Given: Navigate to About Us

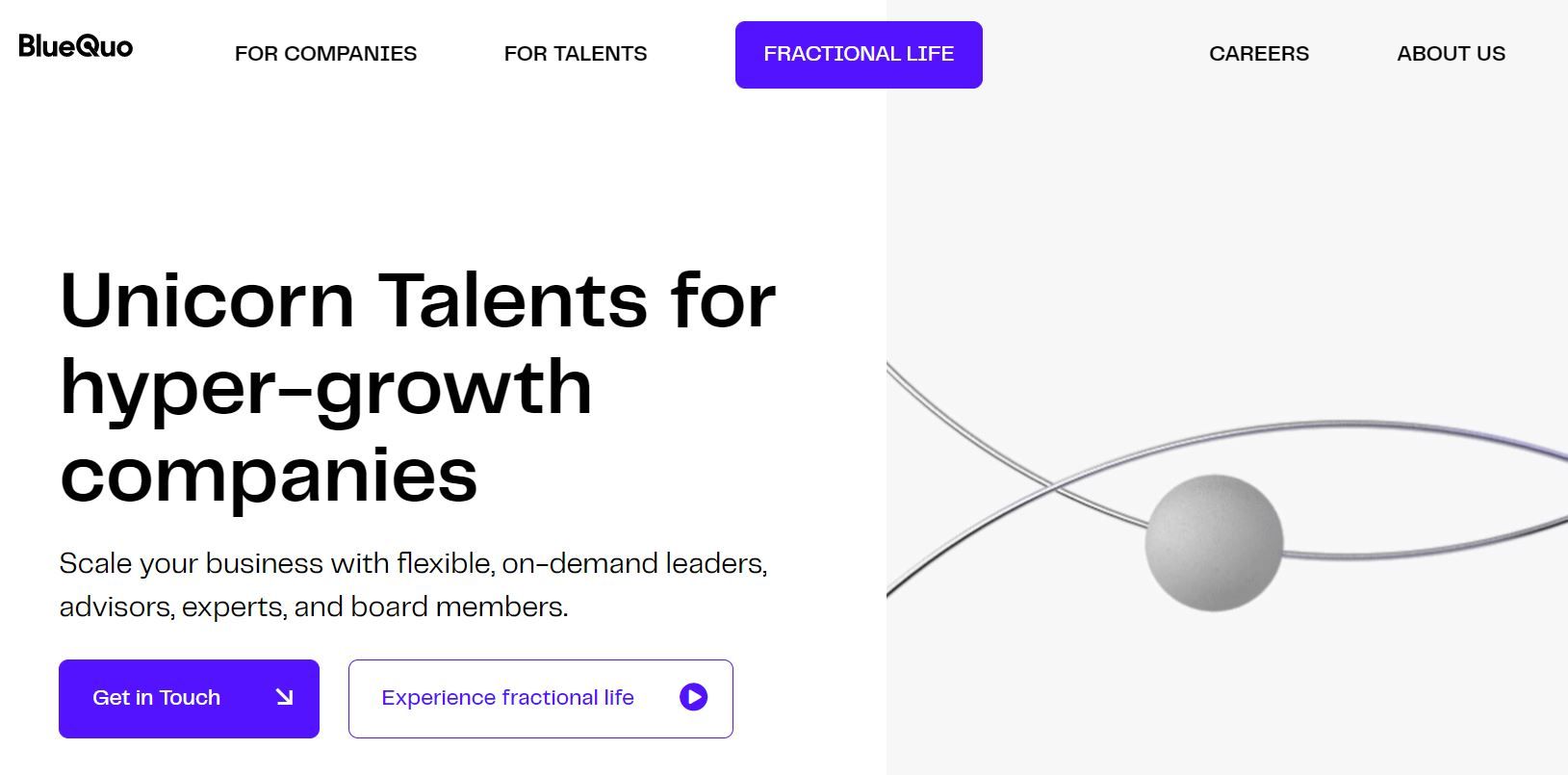Looking at the screenshot, I should pyautogui.click(x=1451, y=54).
